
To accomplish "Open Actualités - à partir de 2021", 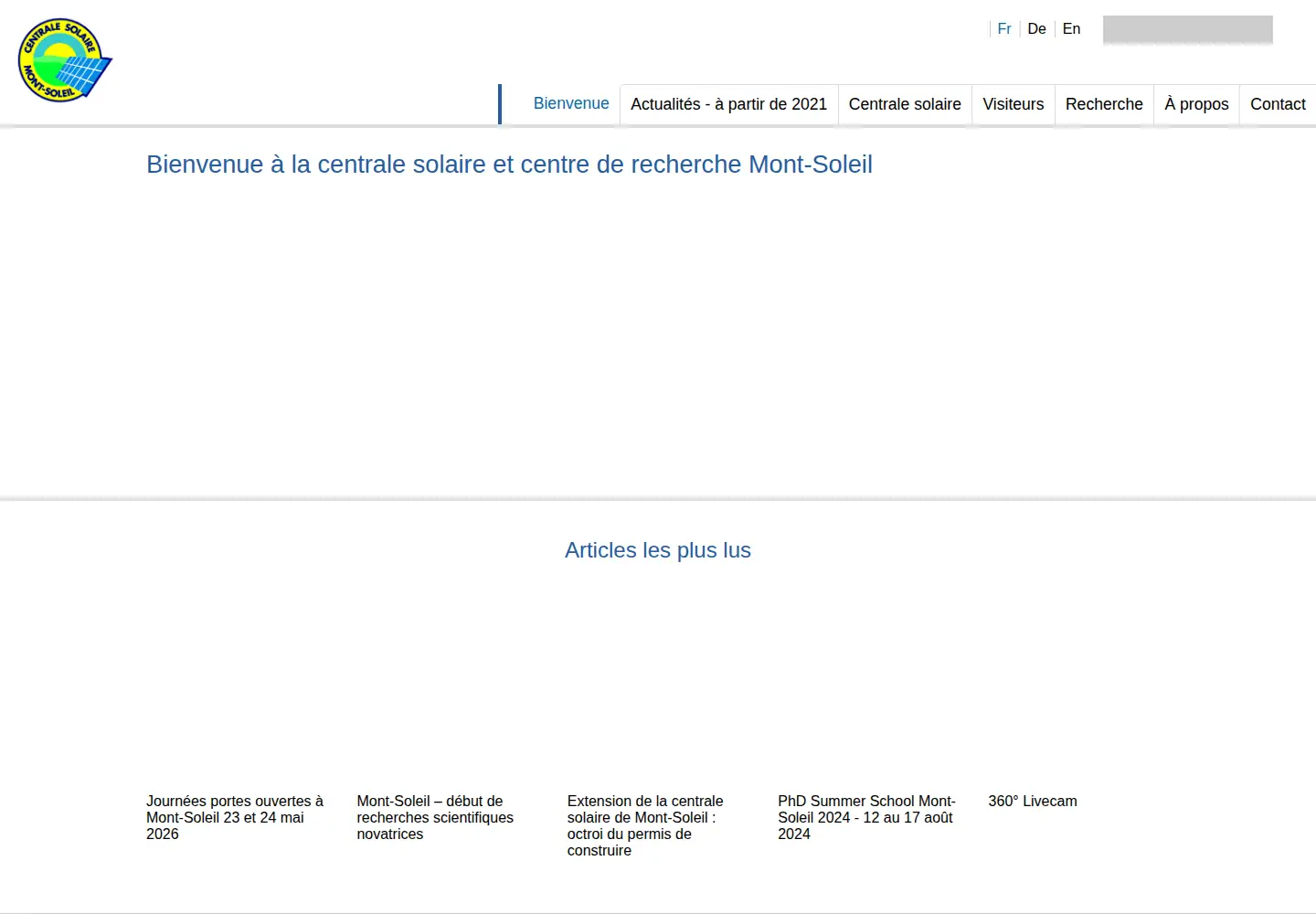I will [728, 104].
